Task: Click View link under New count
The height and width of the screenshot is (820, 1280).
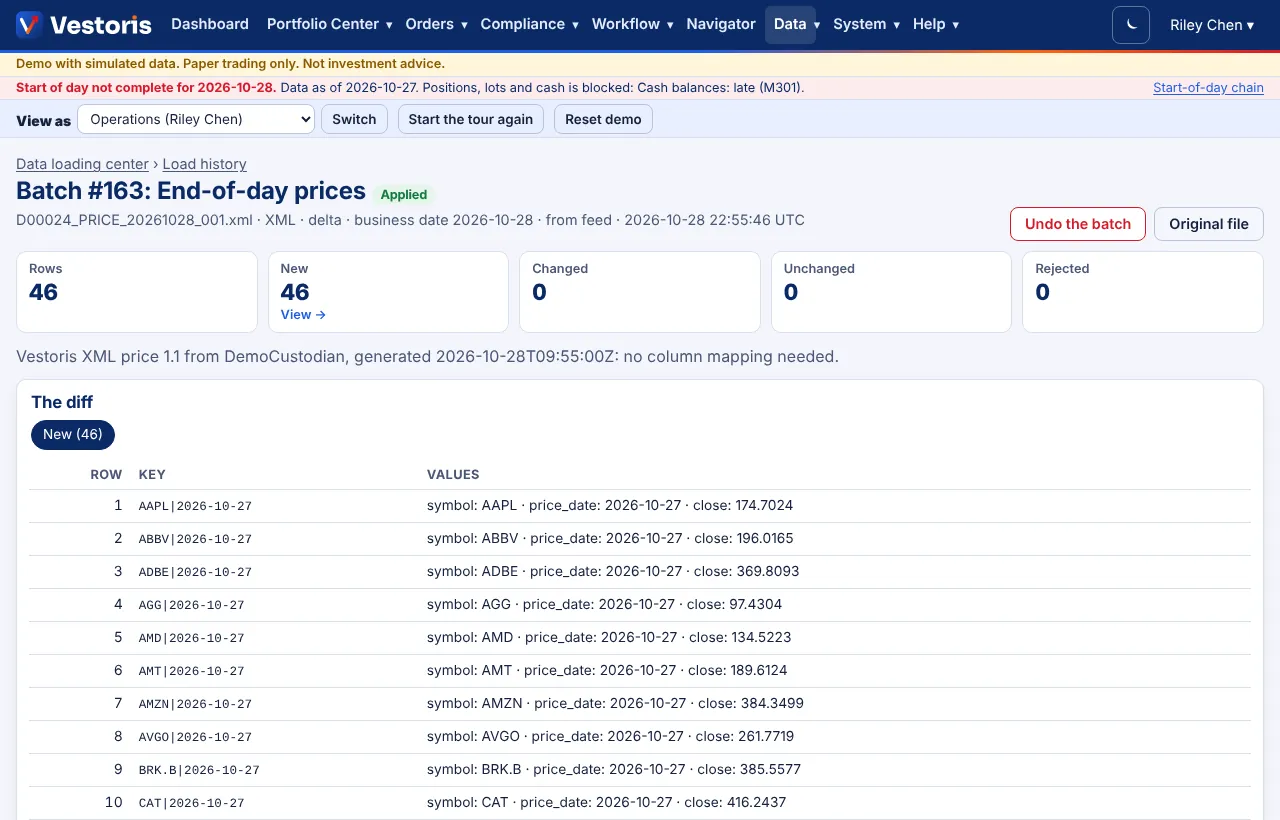Action: pos(303,314)
